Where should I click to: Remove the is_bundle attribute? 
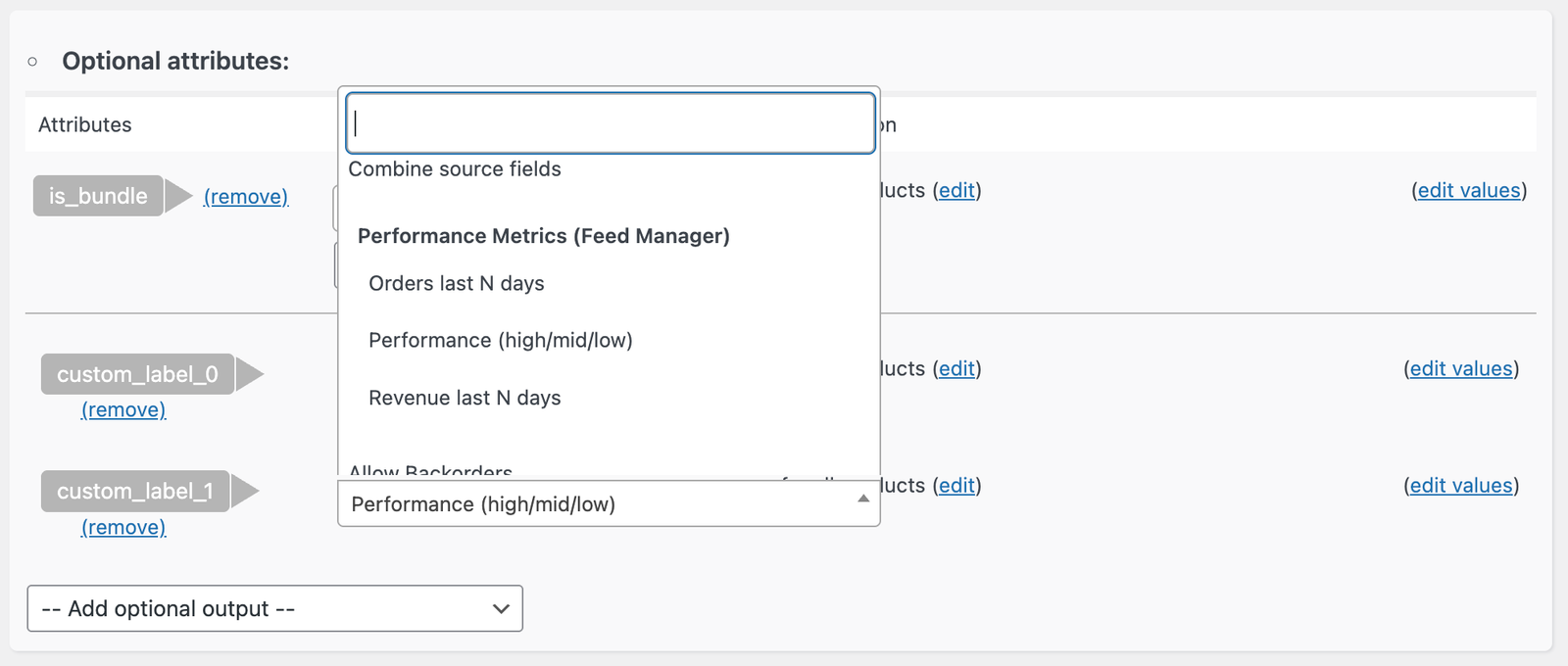click(x=246, y=197)
